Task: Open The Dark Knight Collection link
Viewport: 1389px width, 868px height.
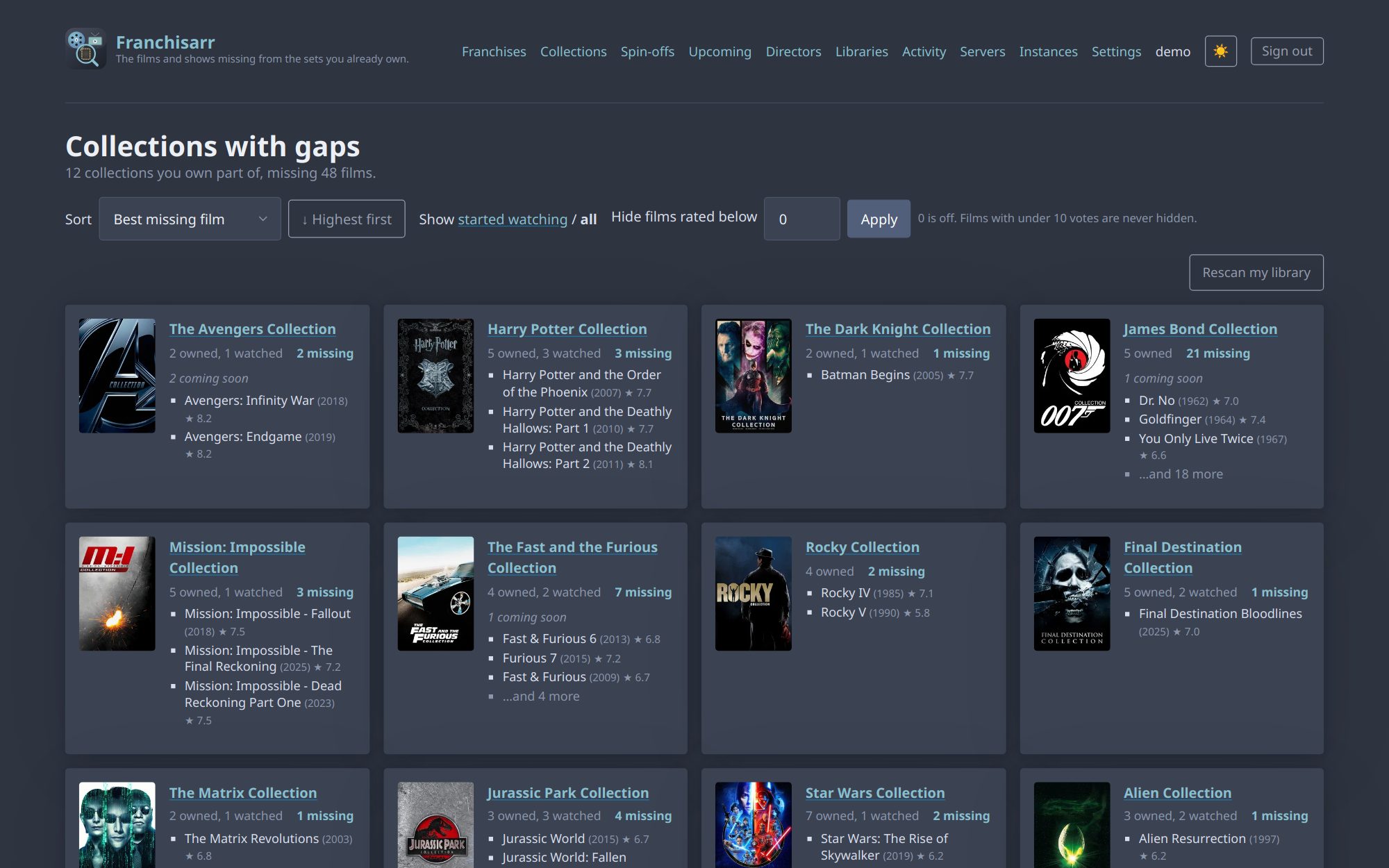Action: (x=898, y=329)
